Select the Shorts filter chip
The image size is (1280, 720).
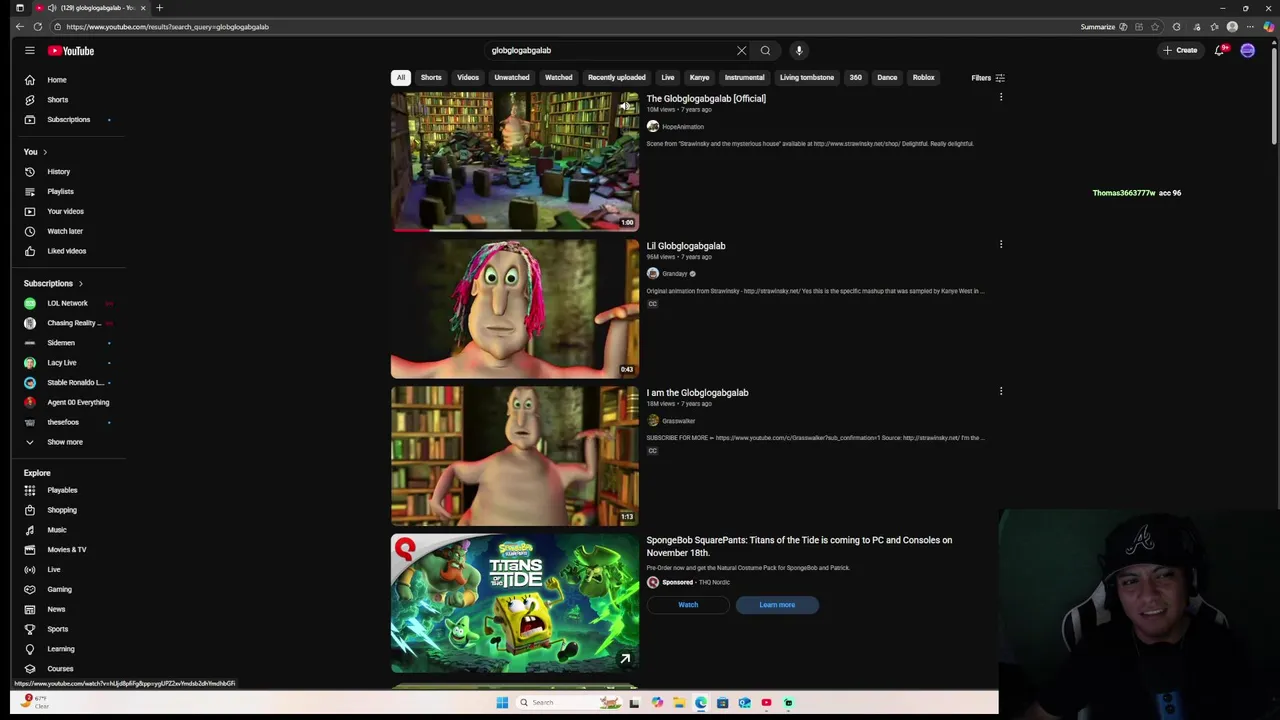(x=431, y=77)
